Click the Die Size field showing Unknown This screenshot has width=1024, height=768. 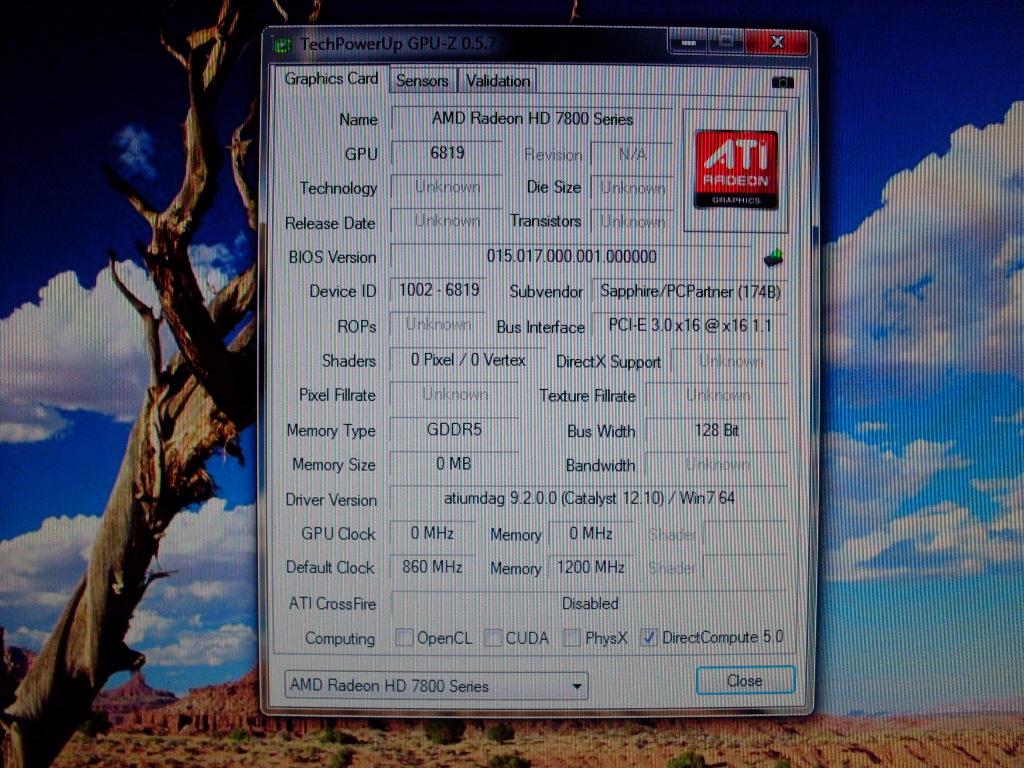pyautogui.click(x=632, y=188)
